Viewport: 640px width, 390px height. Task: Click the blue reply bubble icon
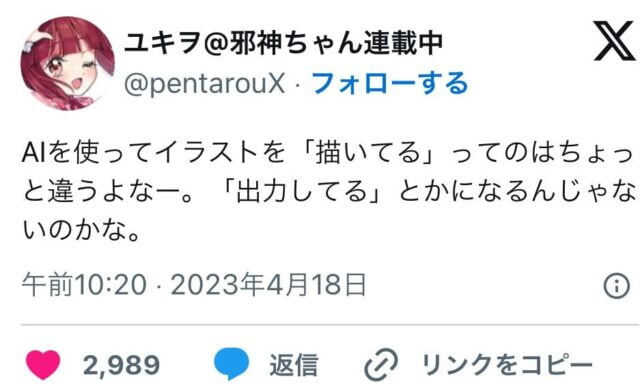click(x=231, y=364)
